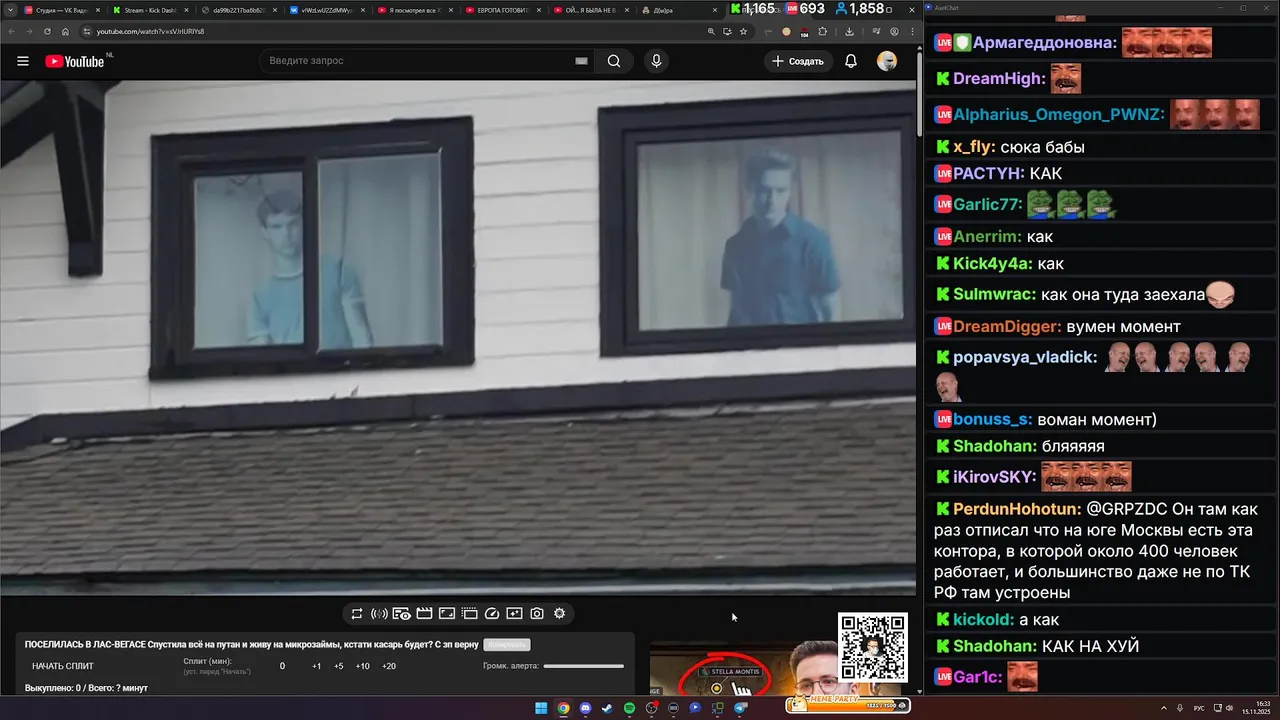Switch to Я посмотрел все browser tab
The width and height of the screenshot is (1280, 720).
414,10
